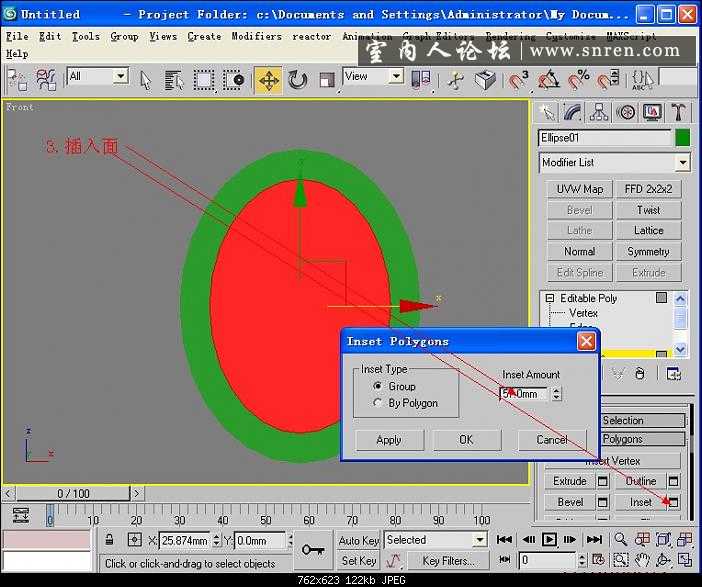Open Select by Name list
The image size is (702, 587).
click(174, 80)
